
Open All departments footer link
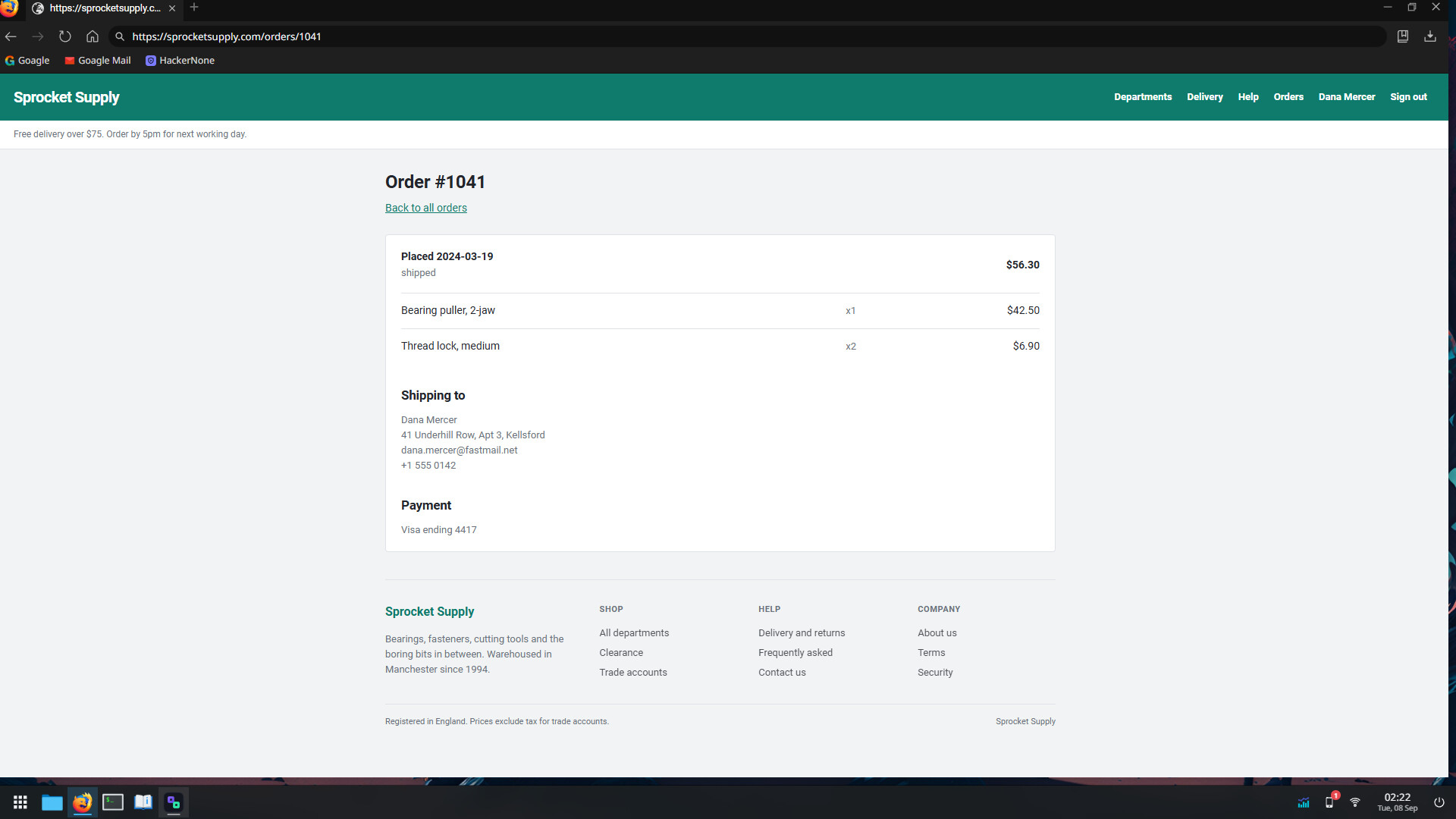pos(634,633)
